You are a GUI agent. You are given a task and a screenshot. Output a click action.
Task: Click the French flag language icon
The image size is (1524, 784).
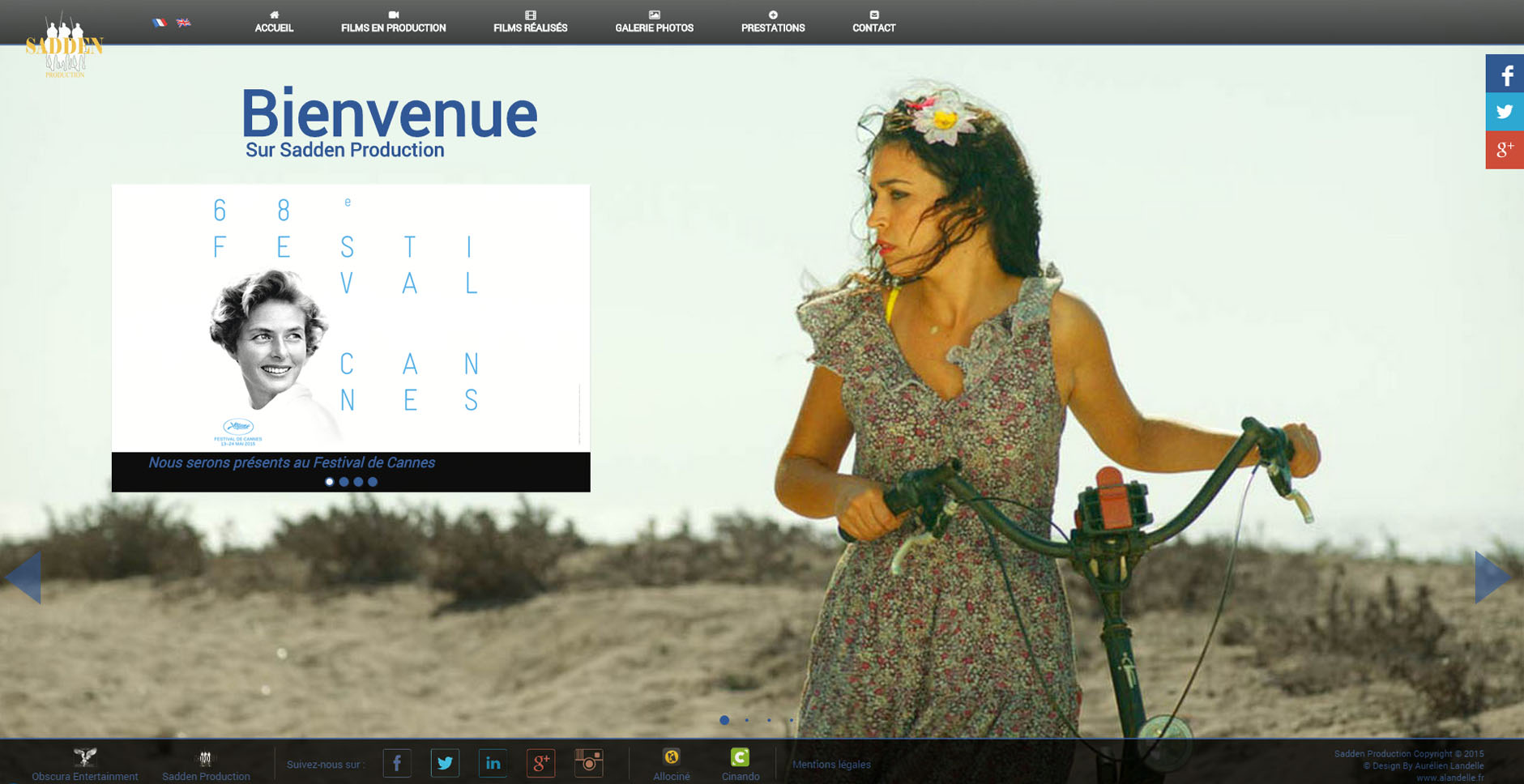tap(160, 23)
